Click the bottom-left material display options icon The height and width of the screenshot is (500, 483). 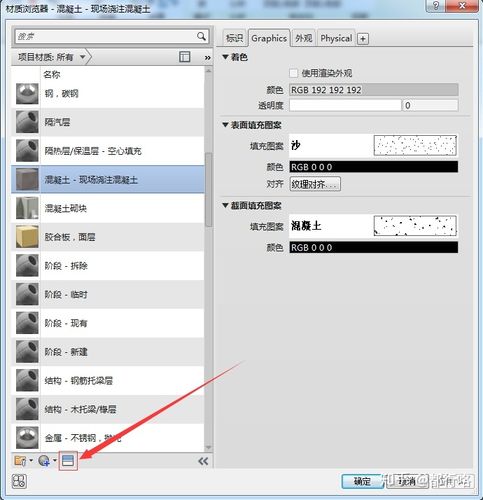point(19,481)
